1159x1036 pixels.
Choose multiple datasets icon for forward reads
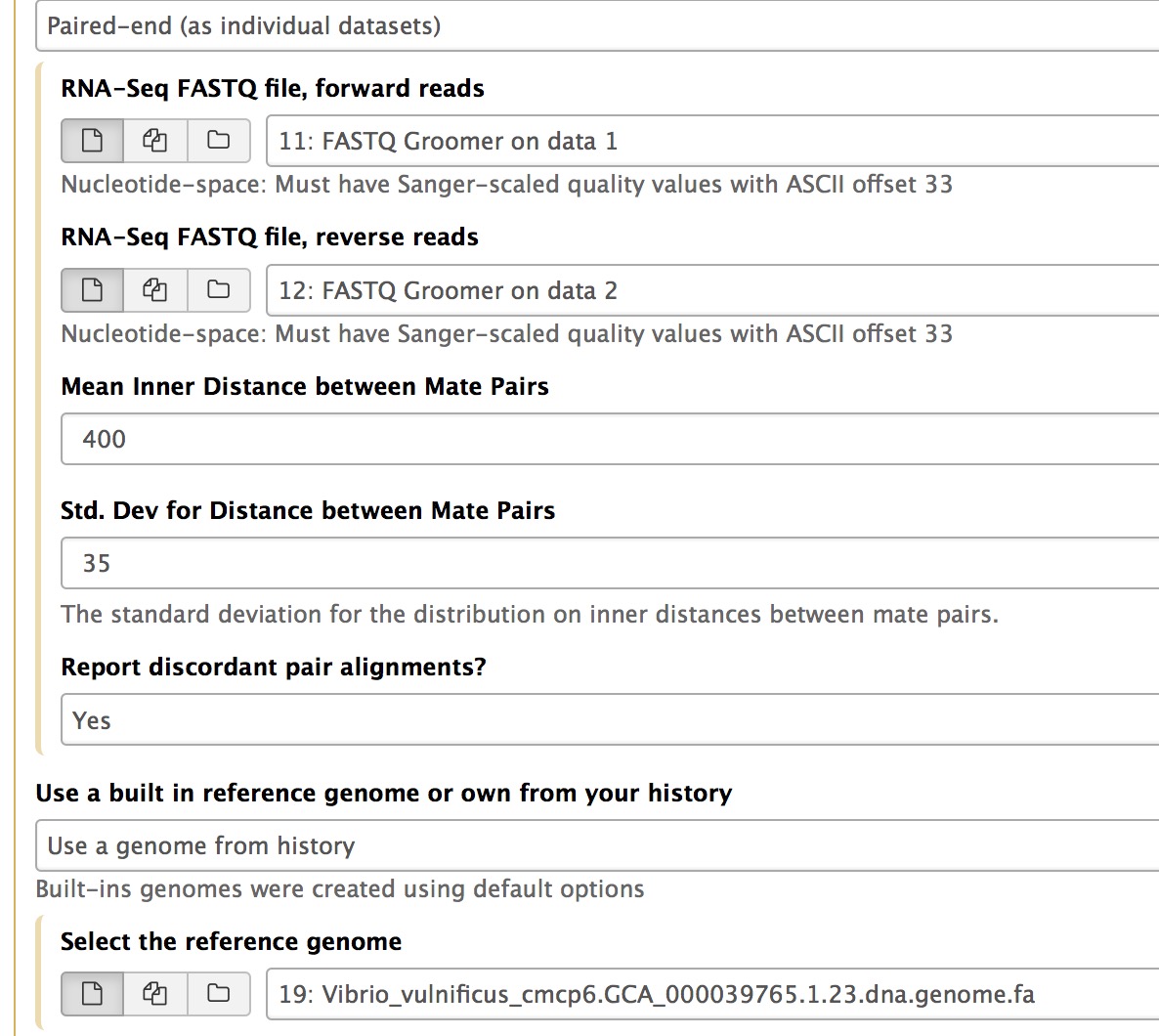pos(155,141)
